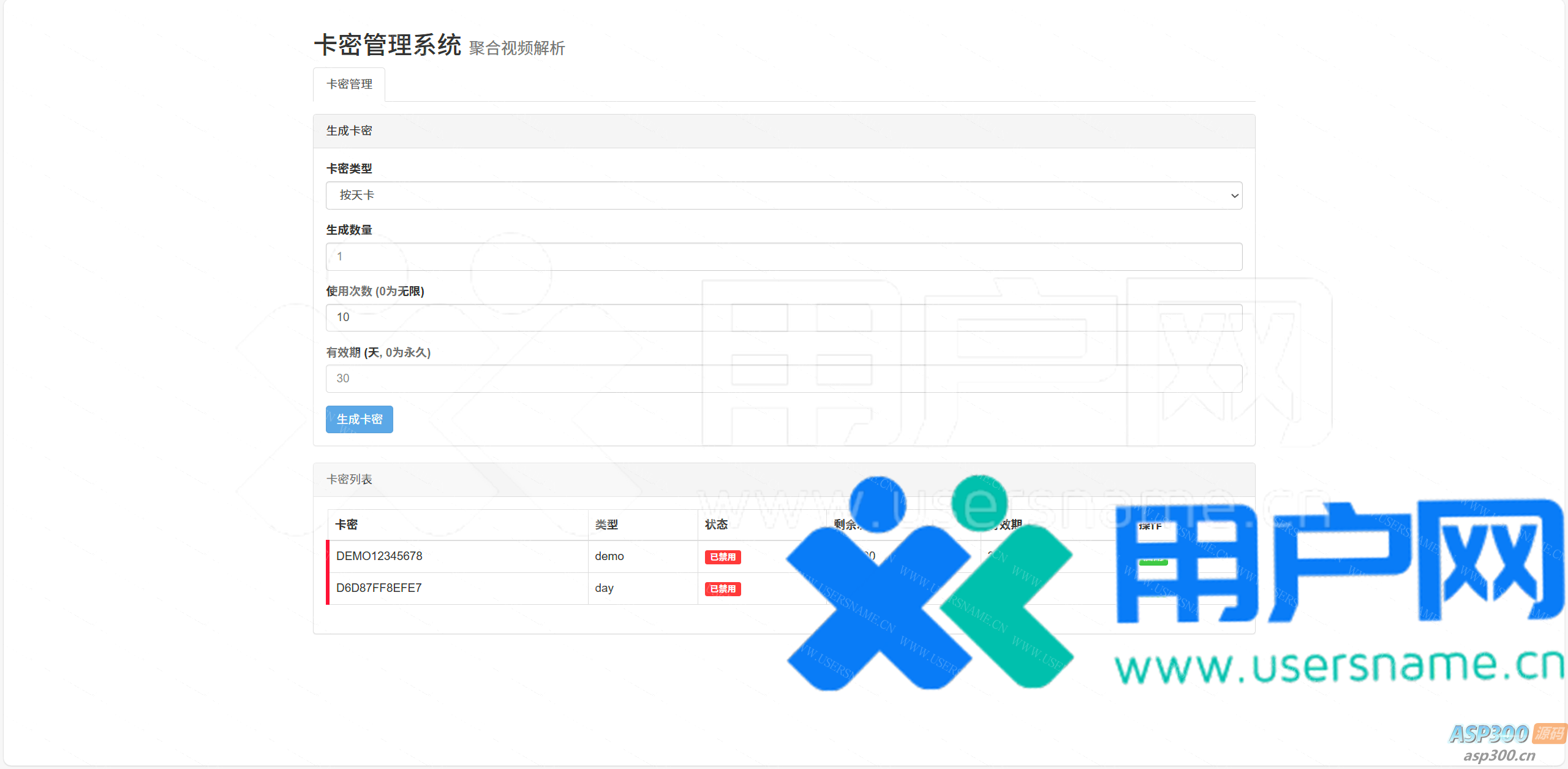The image size is (1568, 769).
Task: Click the www.usersname.cn watermark text
Action: (1338, 667)
